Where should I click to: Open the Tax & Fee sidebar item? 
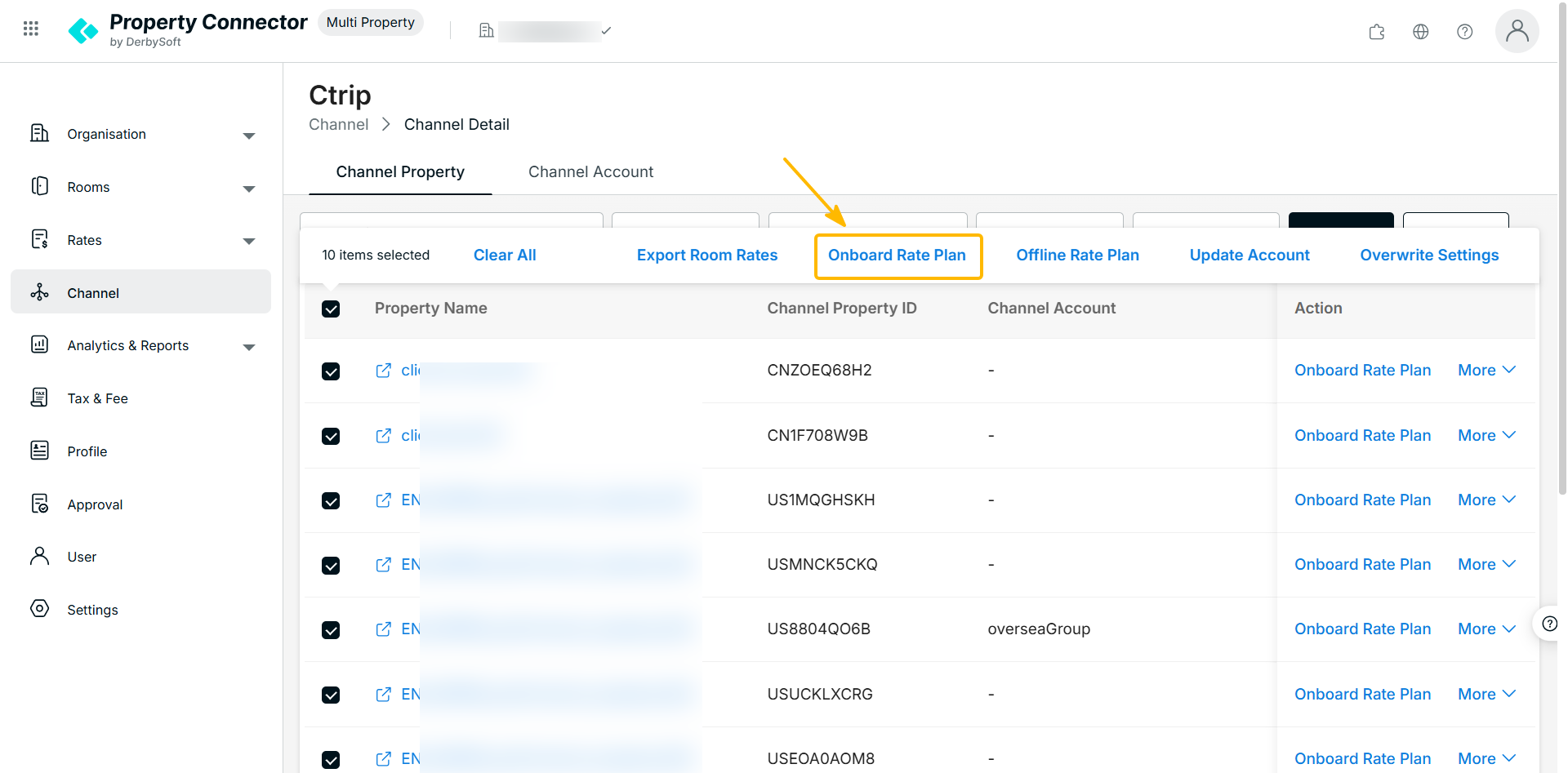point(140,398)
